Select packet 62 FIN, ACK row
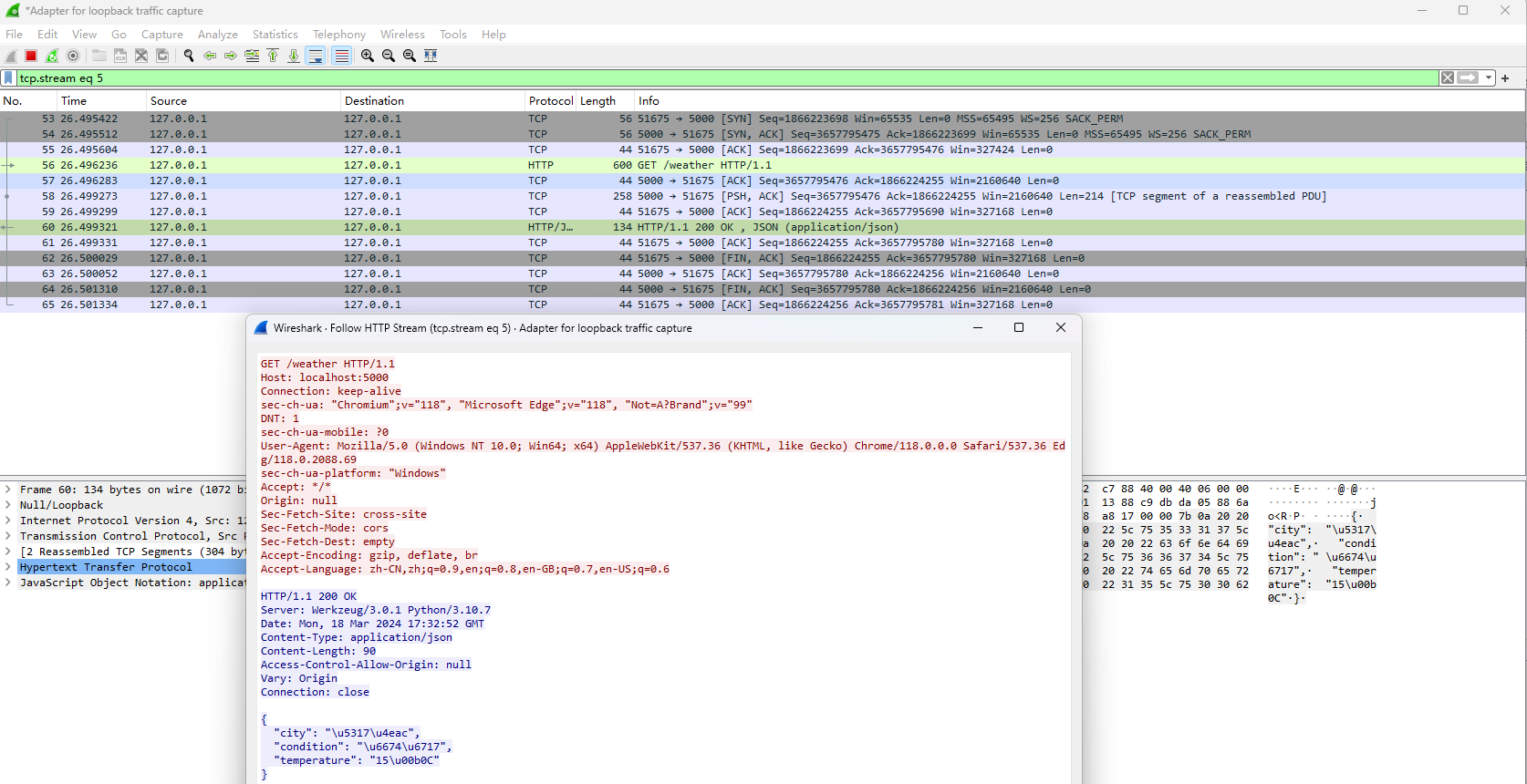The image size is (1527, 784). tap(763, 258)
